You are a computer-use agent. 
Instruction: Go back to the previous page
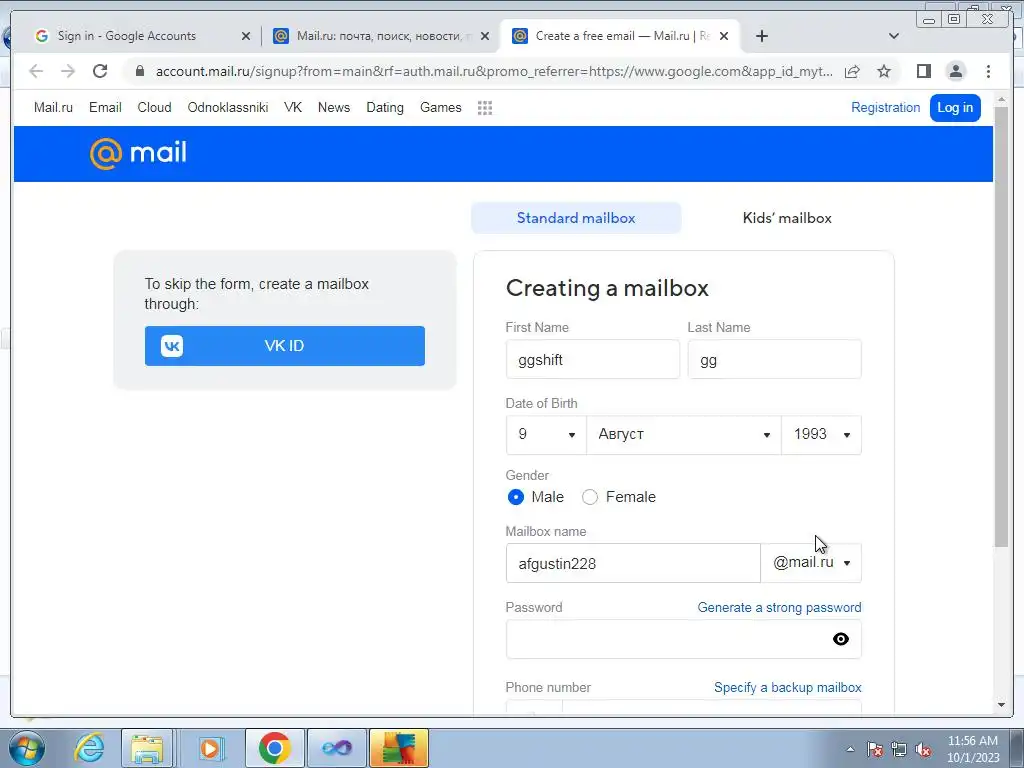pyautogui.click(x=36, y=71)
